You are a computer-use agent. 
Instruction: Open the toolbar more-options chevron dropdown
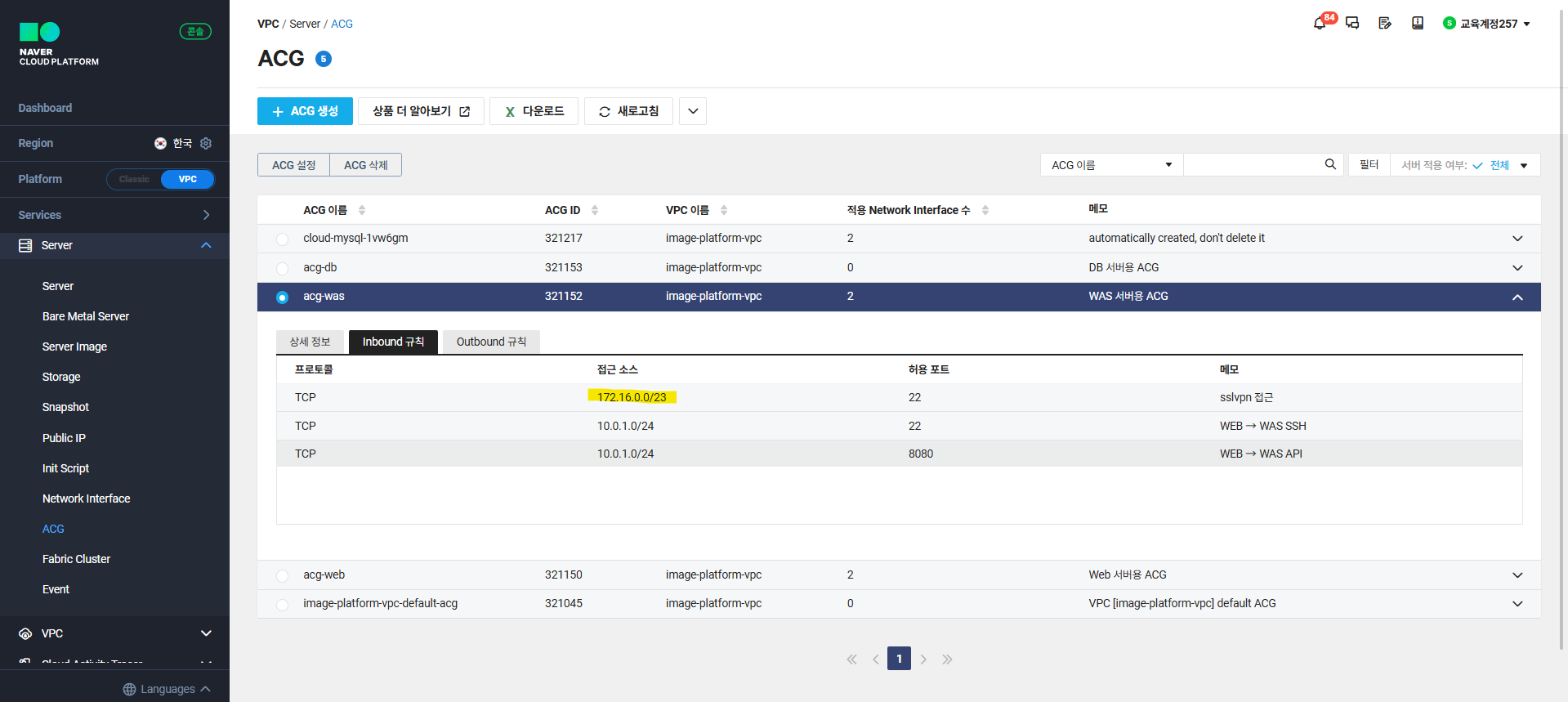coord(693,111)
